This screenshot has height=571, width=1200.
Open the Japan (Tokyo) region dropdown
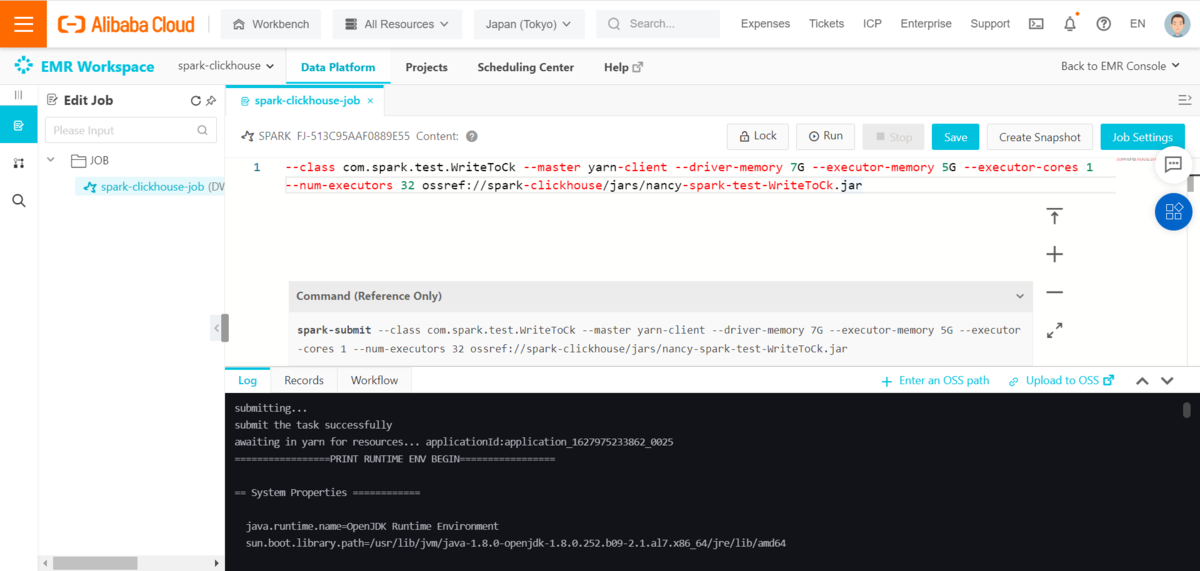coord(528,24)
